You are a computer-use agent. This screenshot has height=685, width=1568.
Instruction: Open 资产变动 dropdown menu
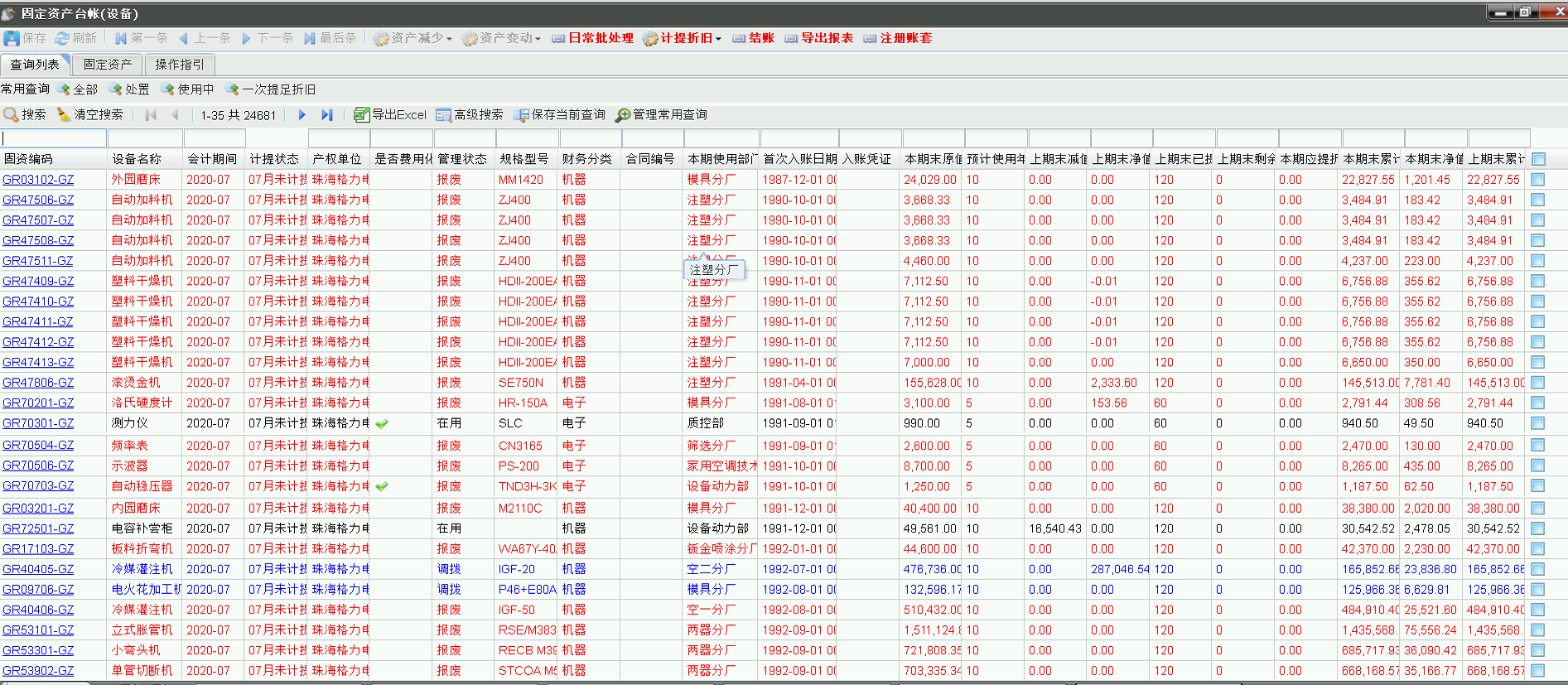(x=501, y=38)
